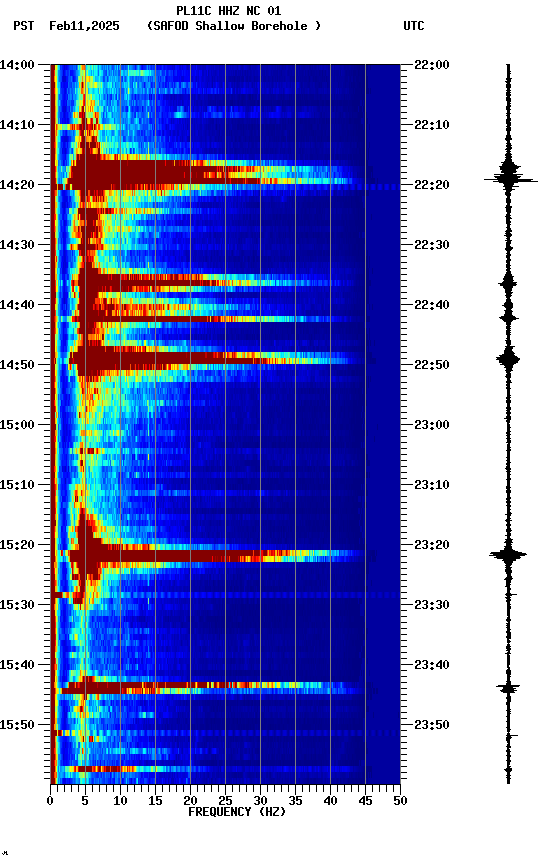Viewport: 552px width, 864px height.
Task: Click the 23:40 UTC time label
Action: [x=432, y=665]
